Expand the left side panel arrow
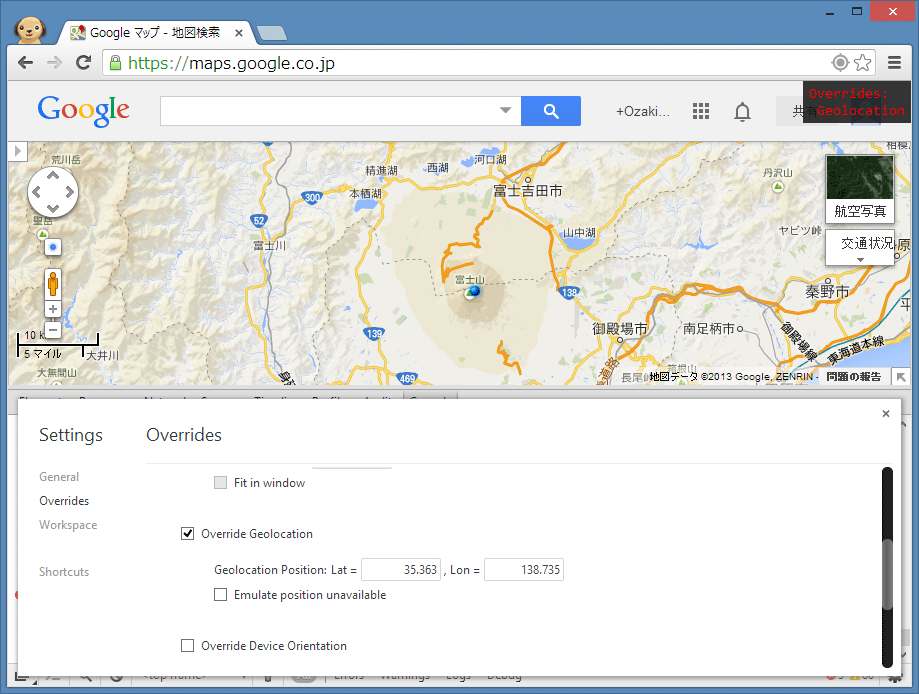Viewport: 919px width, 694px height. pyautogui.click(x=18, y=151)
